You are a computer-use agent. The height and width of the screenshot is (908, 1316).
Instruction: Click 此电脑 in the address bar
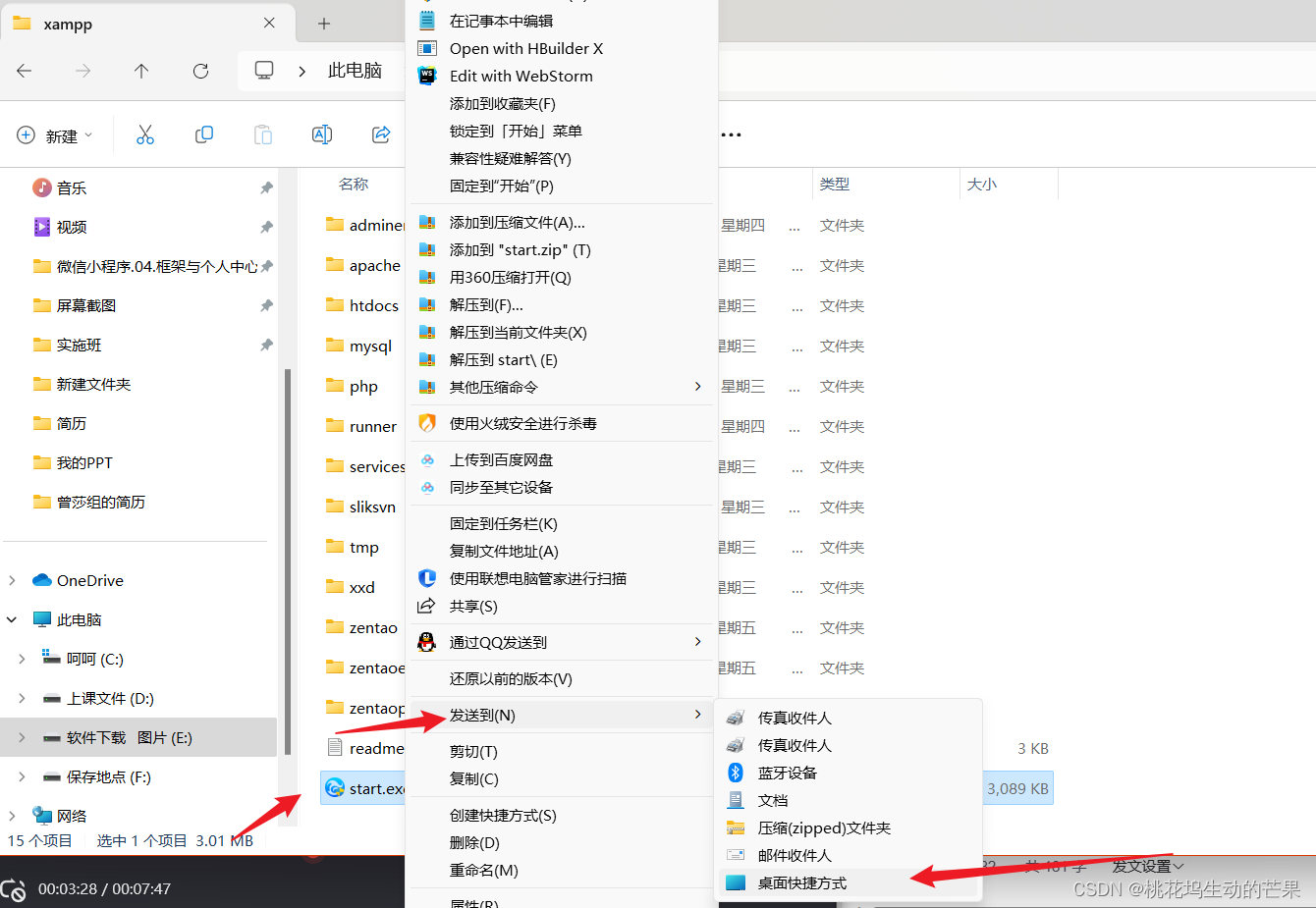pyautogui.click(x=355, y=71)
